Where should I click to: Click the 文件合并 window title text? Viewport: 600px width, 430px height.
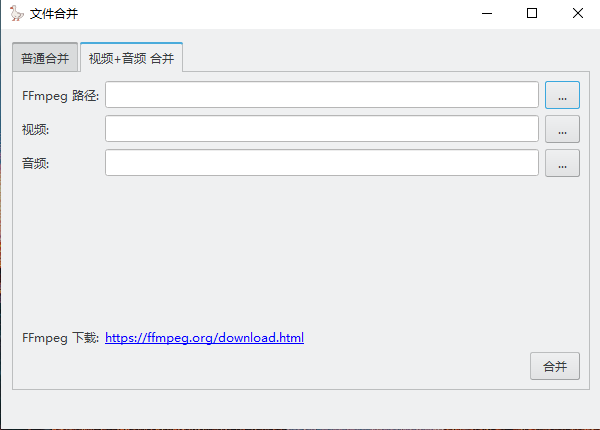point(54,14)
